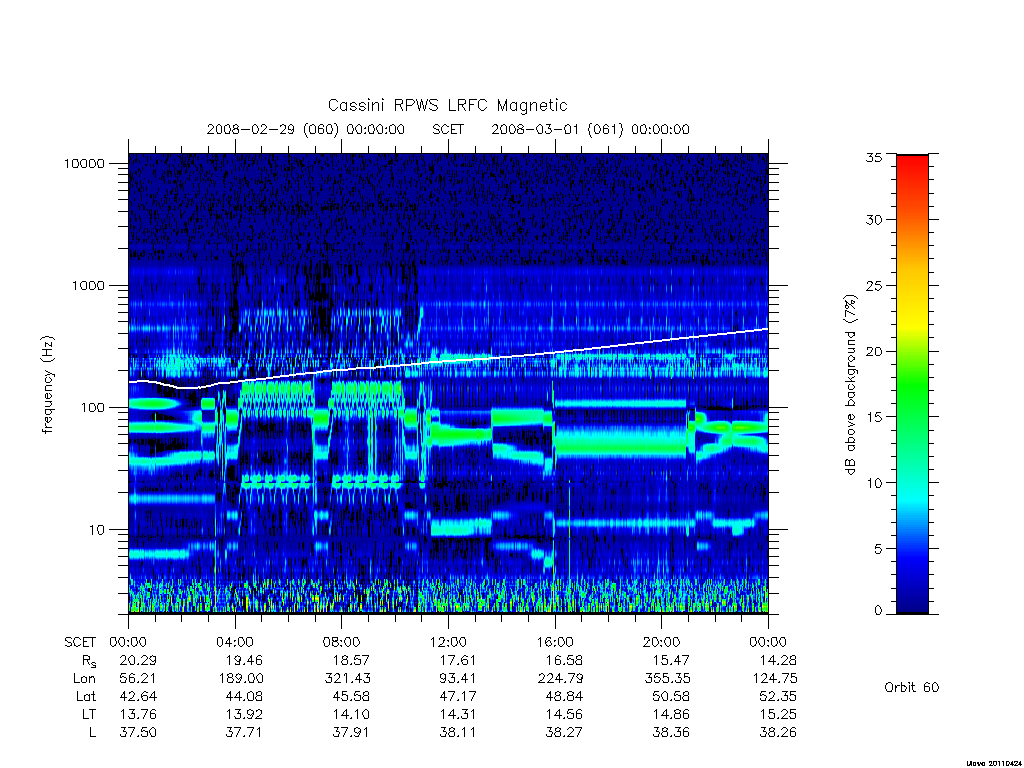The image size is (1024, 768).
Task: Click the 25 tick label on colorbar
Action: coord(873,286)
